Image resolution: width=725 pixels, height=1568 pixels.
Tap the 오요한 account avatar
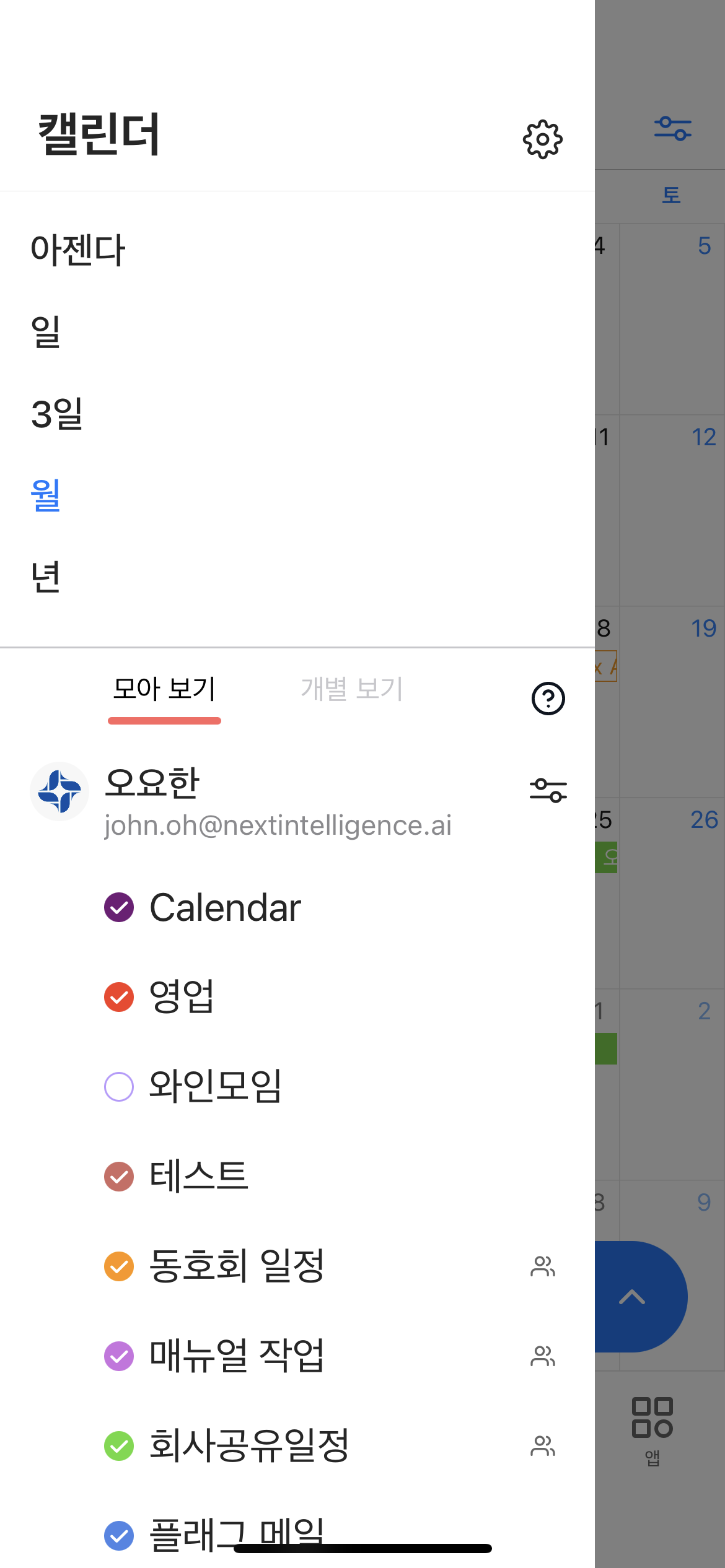(59, 791)
